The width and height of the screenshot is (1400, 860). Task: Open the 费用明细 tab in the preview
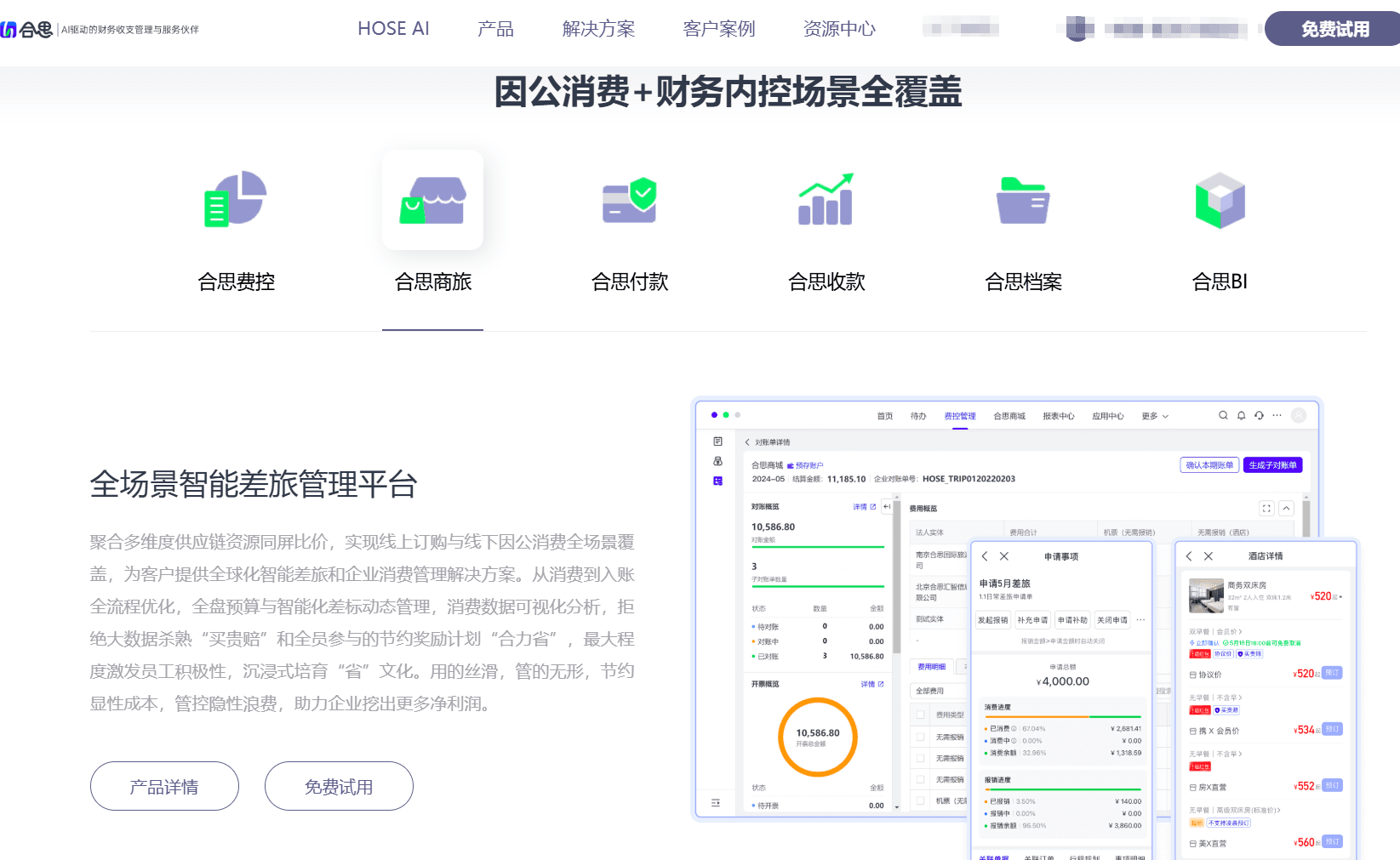tap(932, 667)
